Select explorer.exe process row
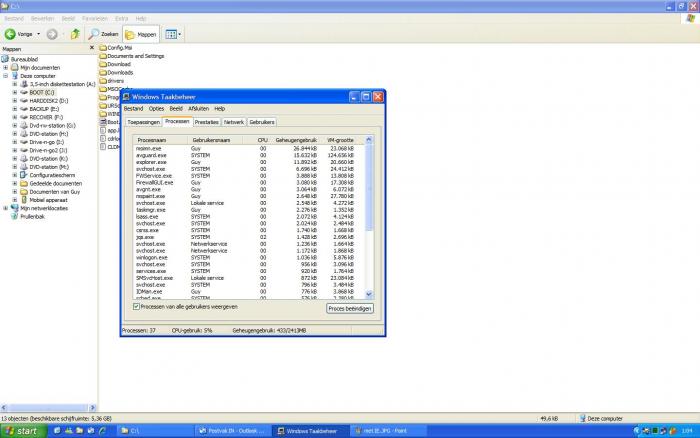The height and width of the screenshot is (438, 700). (248, 162)
